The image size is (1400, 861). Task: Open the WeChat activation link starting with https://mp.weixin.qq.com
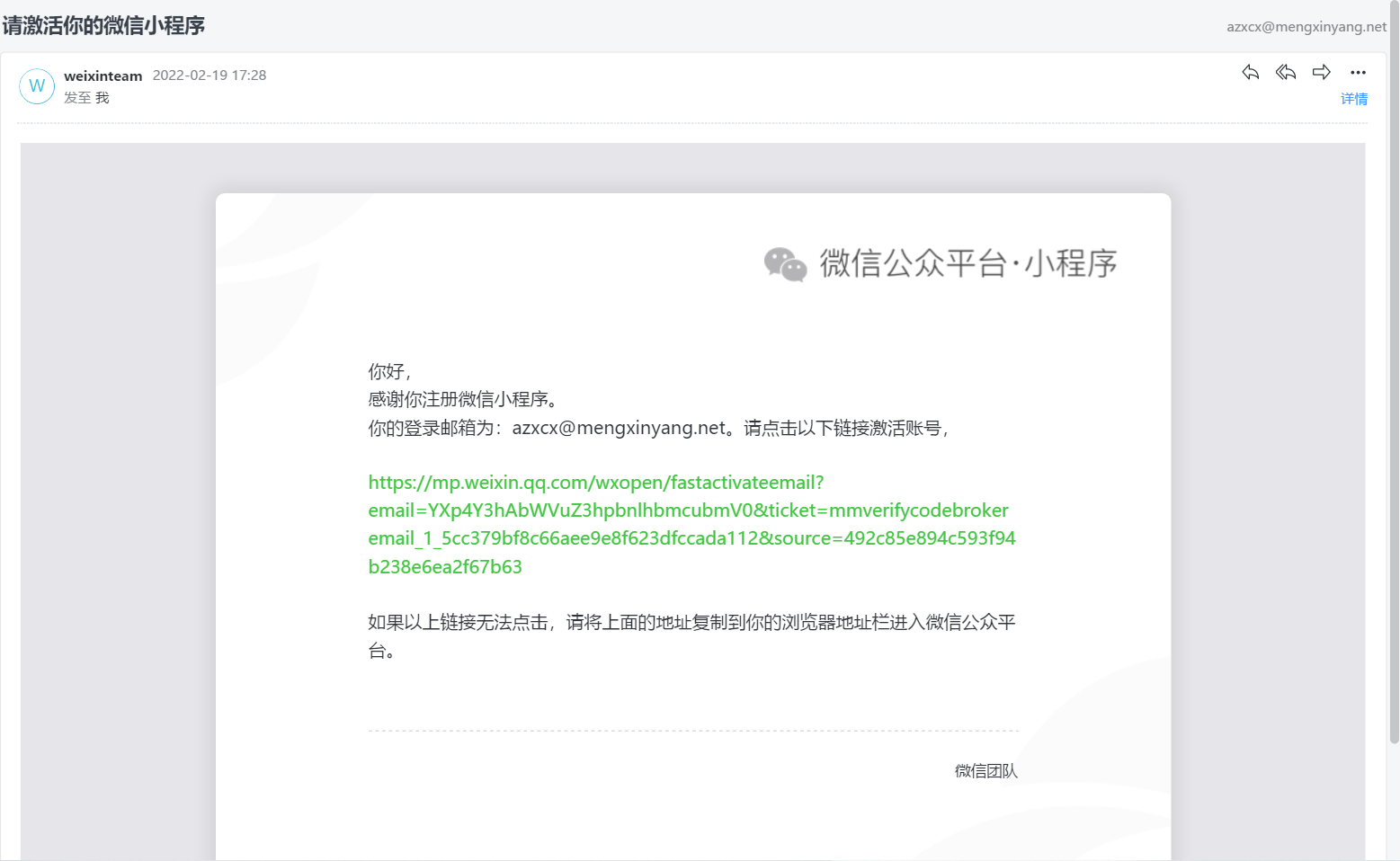(x=691, y=524)
